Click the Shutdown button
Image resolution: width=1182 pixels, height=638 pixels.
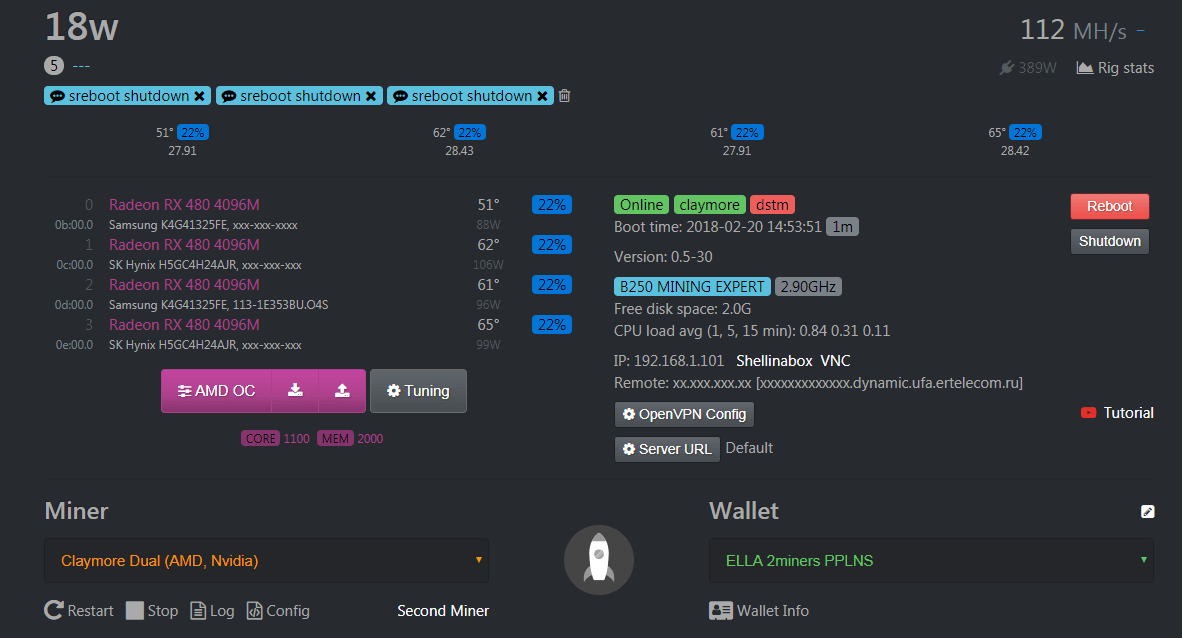[x=1109, y=241]
